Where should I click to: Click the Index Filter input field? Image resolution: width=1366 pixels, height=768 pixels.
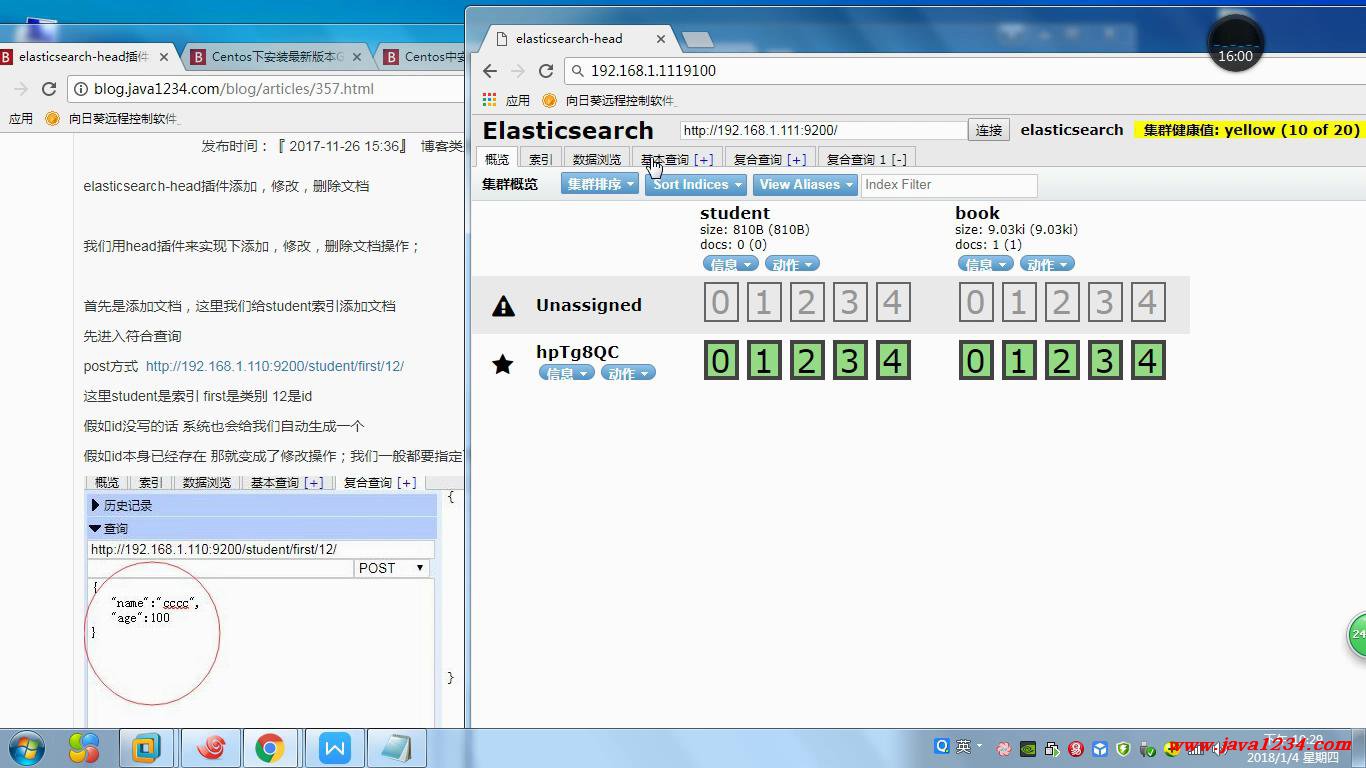coord(948,185)
